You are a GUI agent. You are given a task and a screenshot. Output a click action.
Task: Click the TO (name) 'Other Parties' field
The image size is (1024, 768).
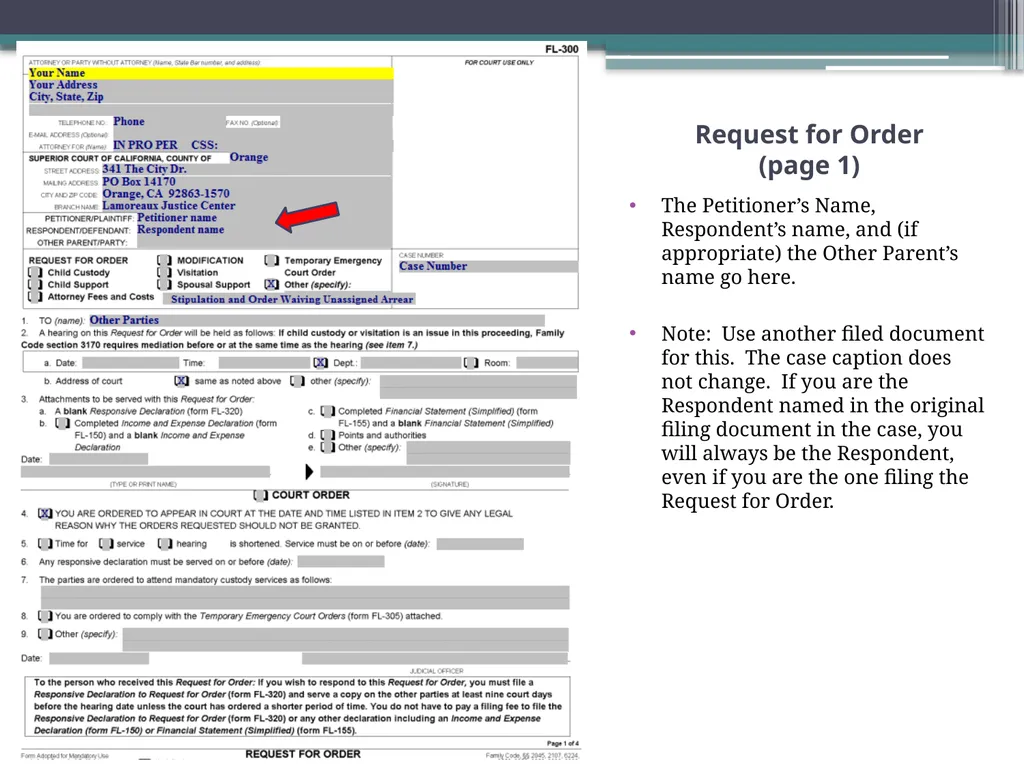coord(316,320)
